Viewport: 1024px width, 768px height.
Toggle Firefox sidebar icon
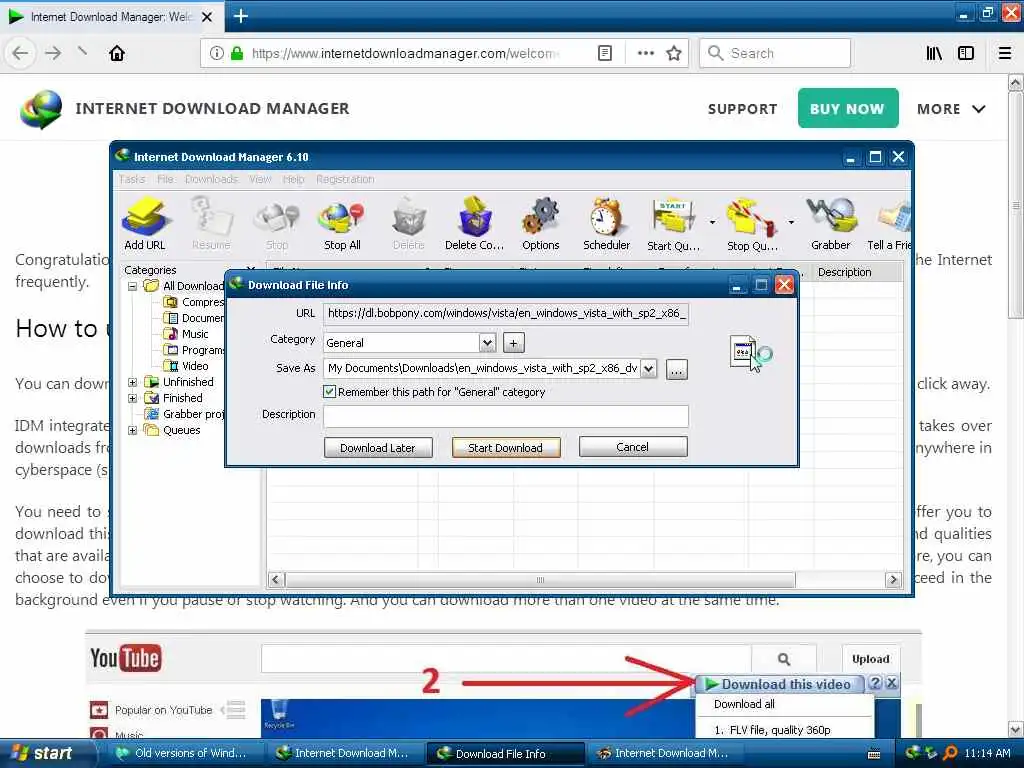click(x=966, y=53)
